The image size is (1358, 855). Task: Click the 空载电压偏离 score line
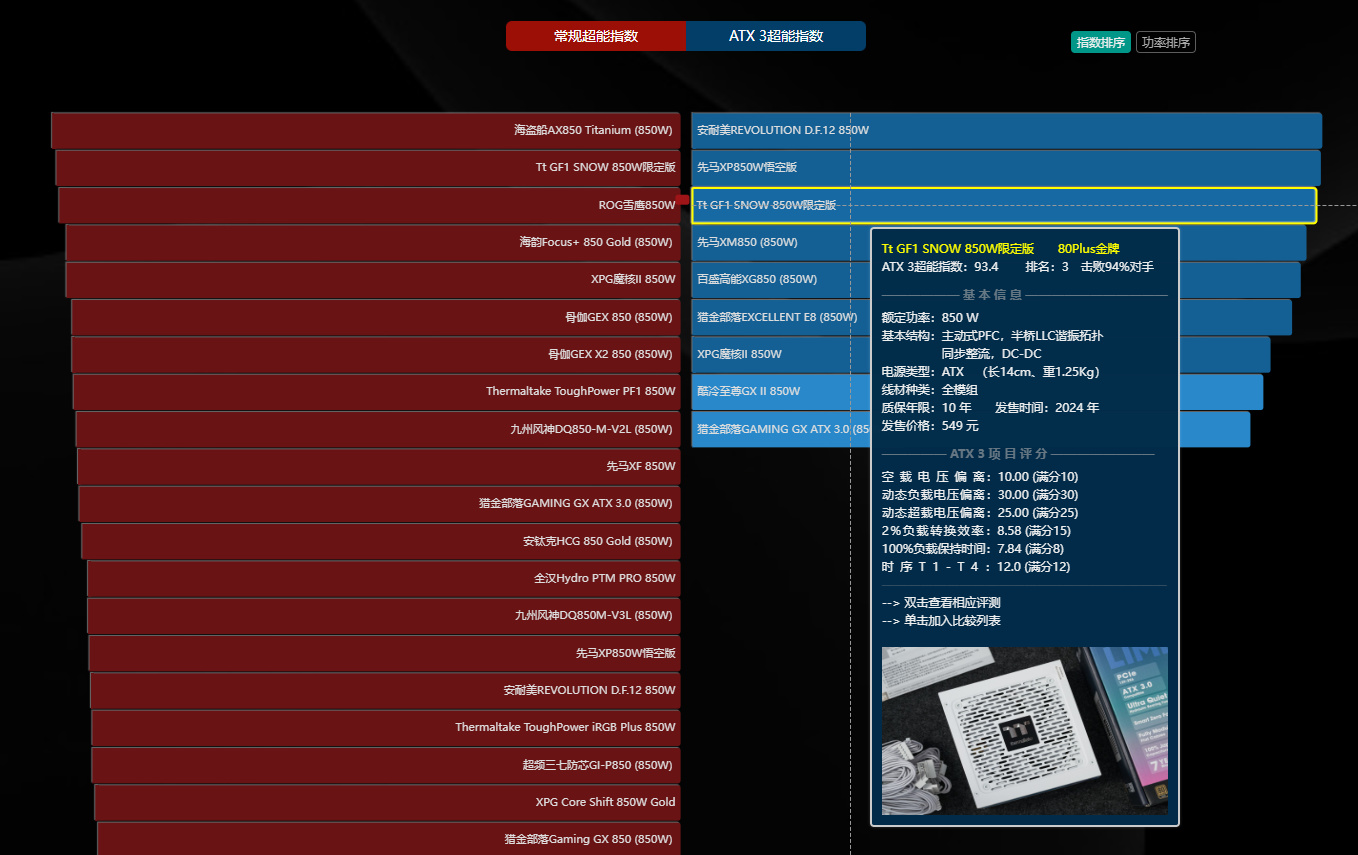(x=980, y=477)
